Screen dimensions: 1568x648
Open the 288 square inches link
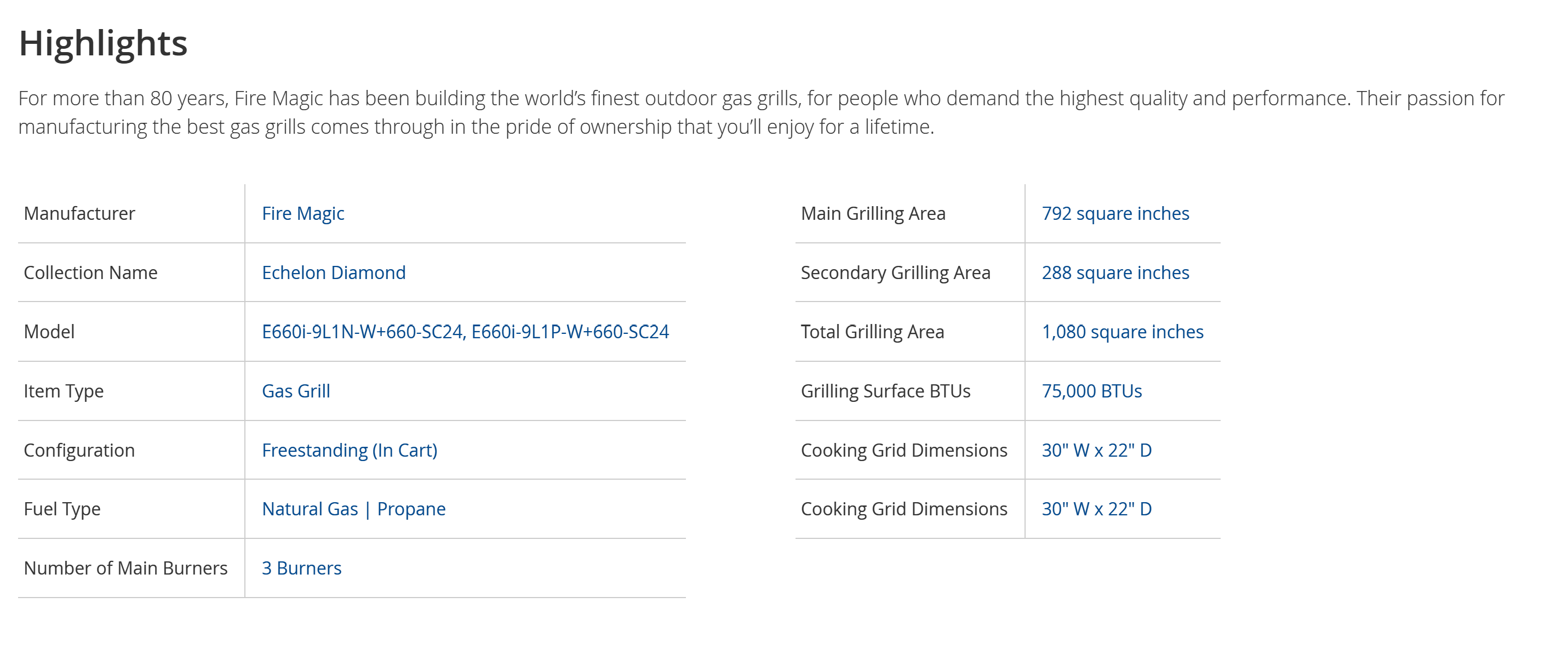click(1115, 272)
